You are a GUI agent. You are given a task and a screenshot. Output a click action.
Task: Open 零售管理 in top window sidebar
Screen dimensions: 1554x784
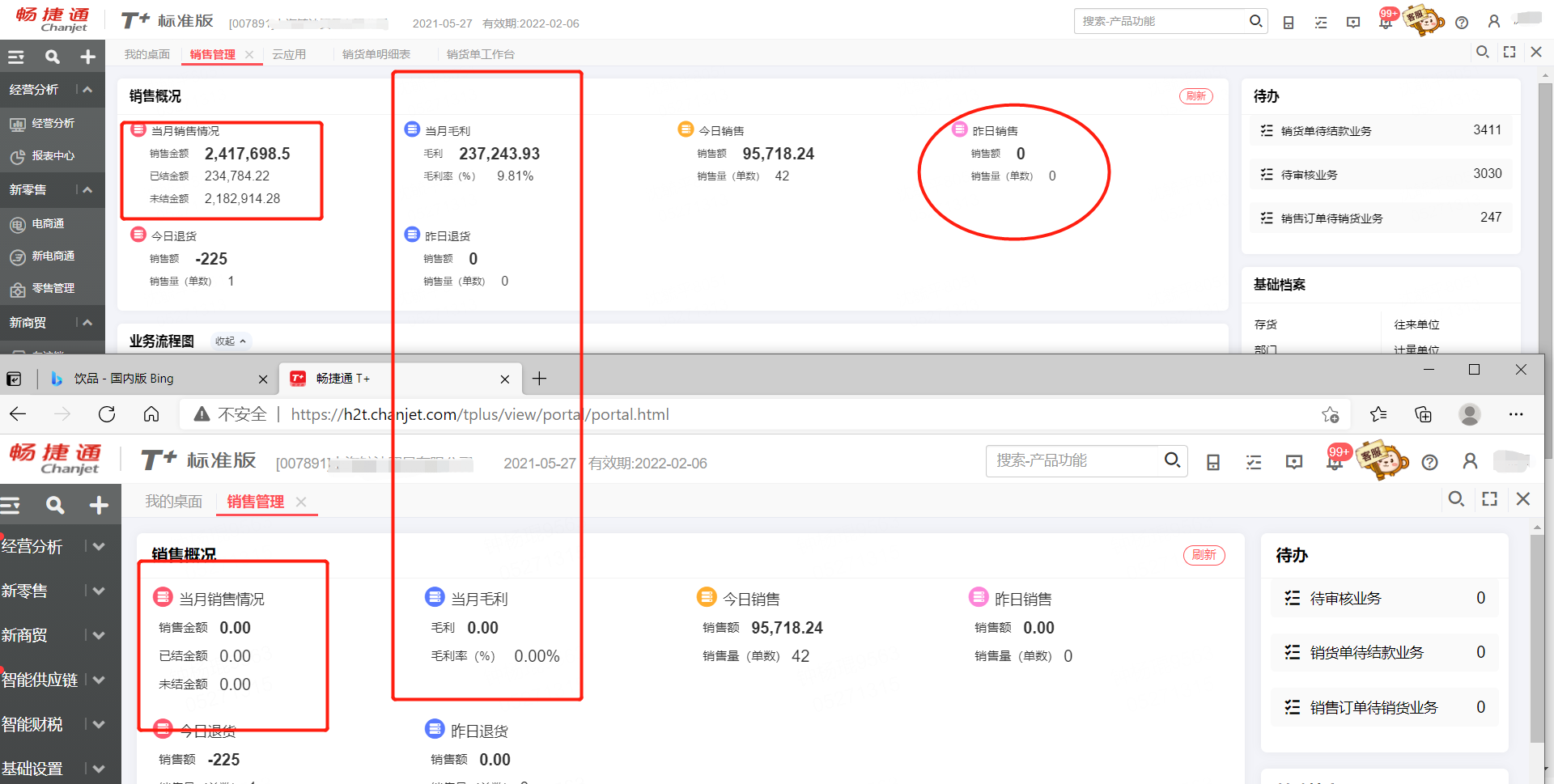pos(53,289)
